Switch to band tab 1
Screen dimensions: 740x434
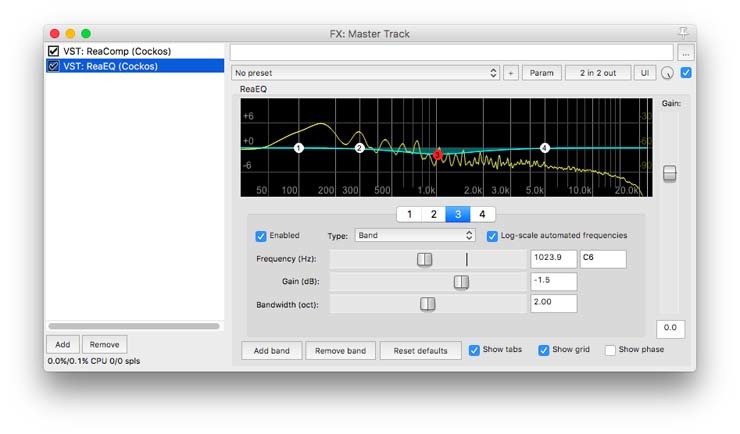coord(409,214)
